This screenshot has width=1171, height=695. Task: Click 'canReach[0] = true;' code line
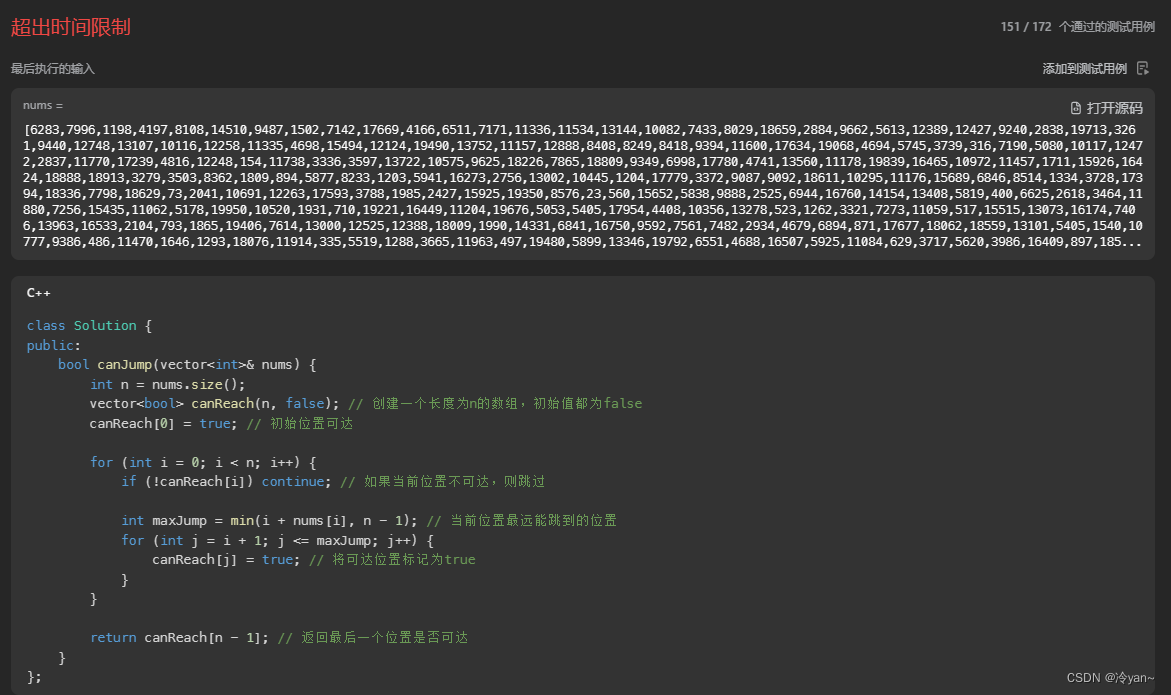point(221,423)
